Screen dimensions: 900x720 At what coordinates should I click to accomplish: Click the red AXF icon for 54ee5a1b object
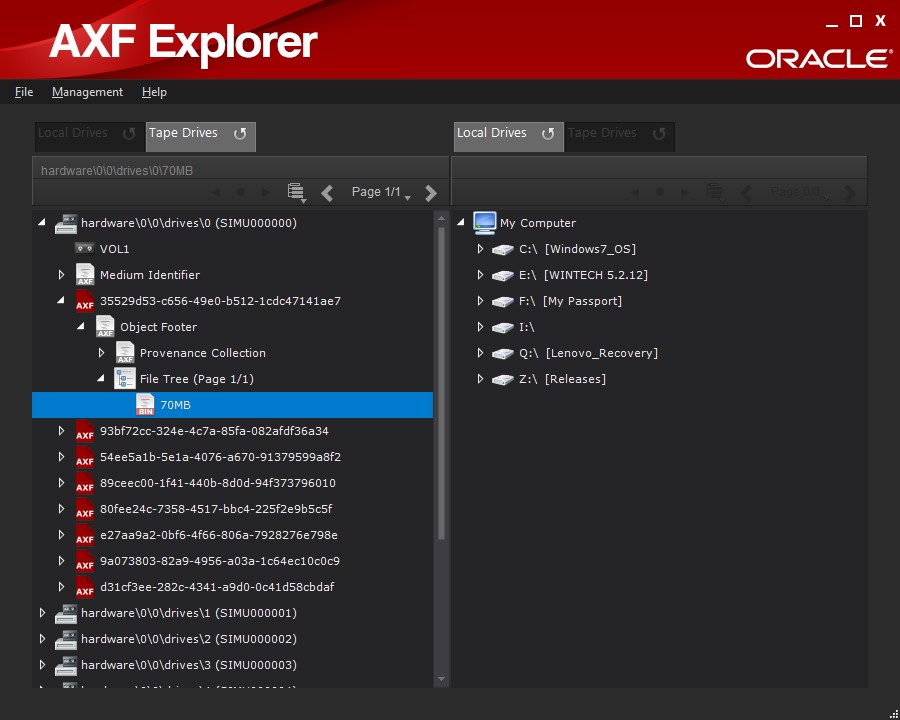pos(85,457)
